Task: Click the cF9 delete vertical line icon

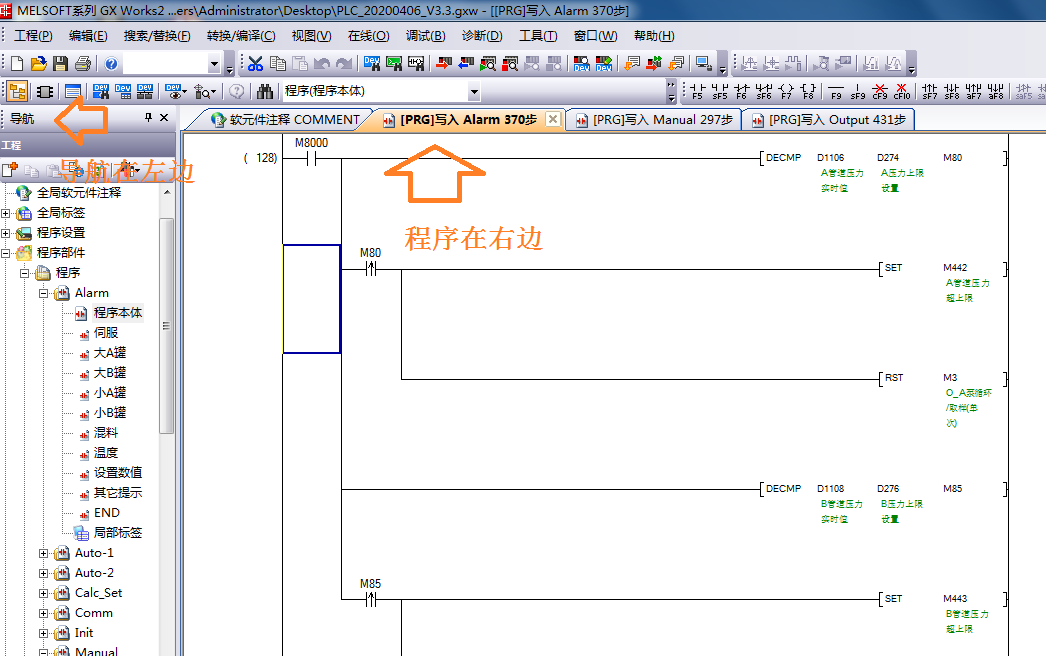Action: 880,92
